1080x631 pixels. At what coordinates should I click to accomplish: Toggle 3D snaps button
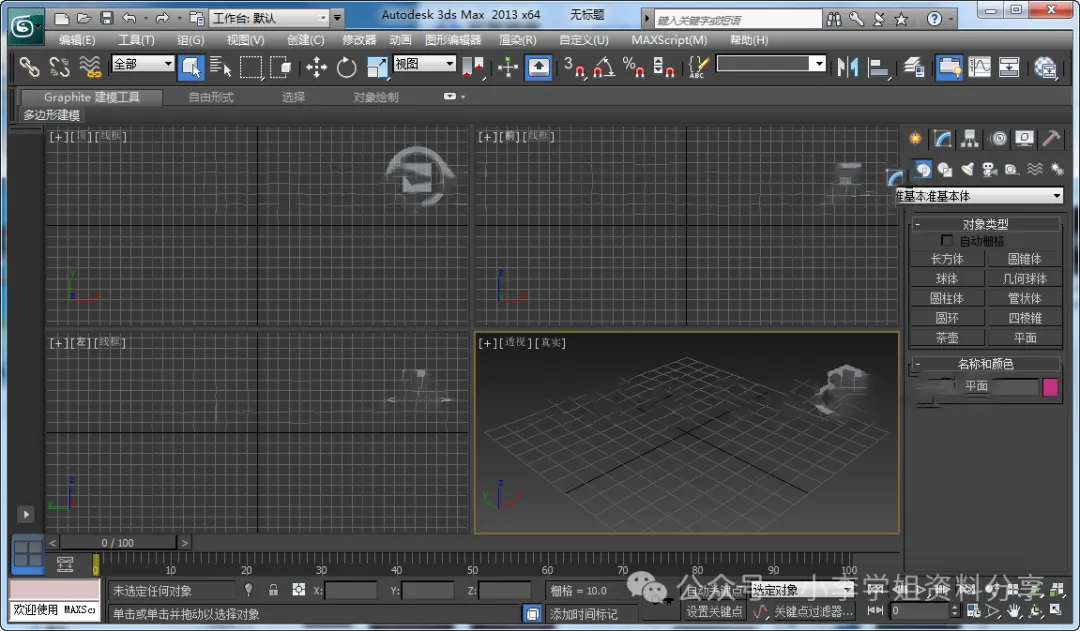coord(574,68)
